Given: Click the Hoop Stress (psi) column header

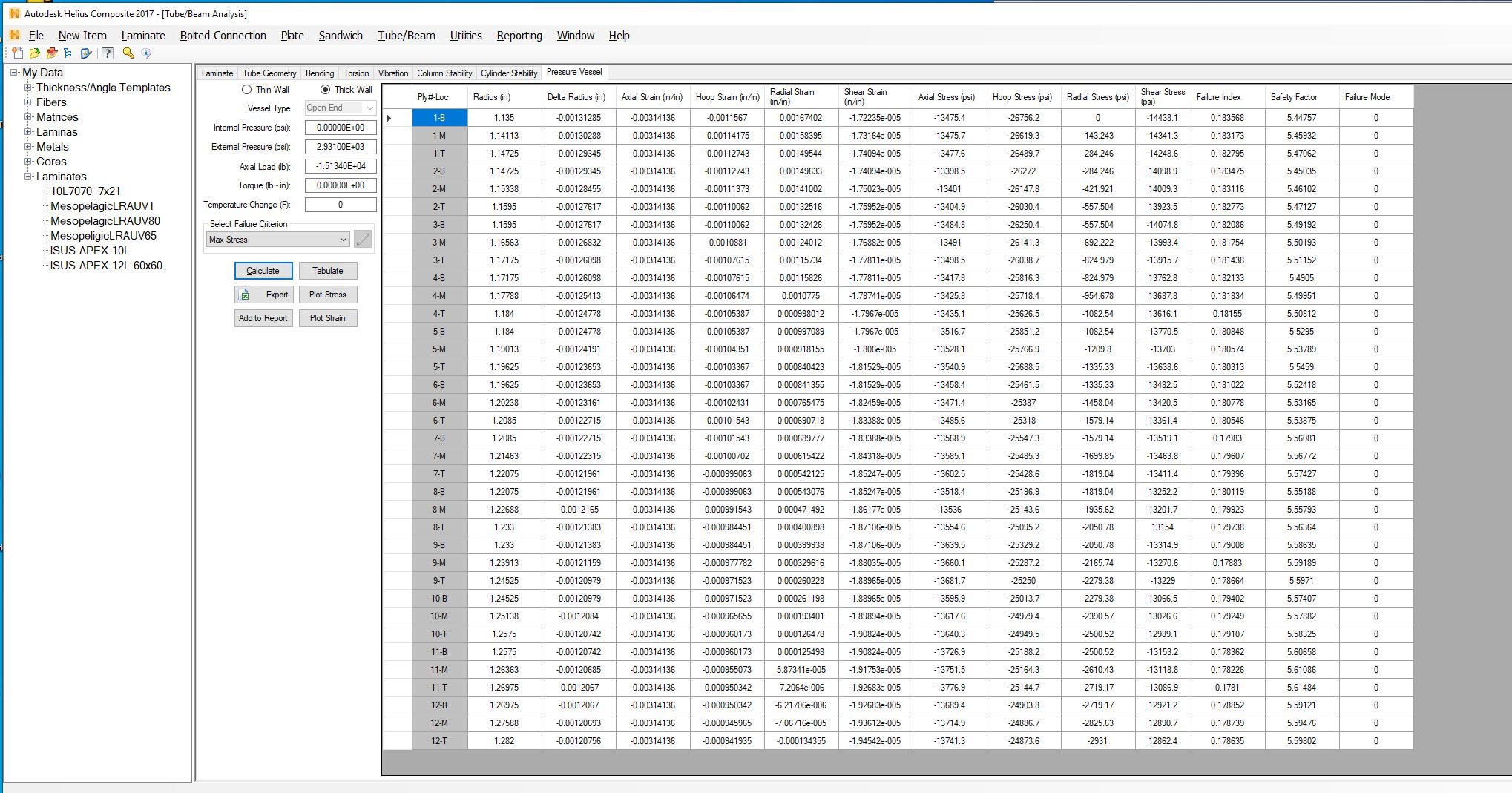Looking at the screenshot, I should [1024, 97].
